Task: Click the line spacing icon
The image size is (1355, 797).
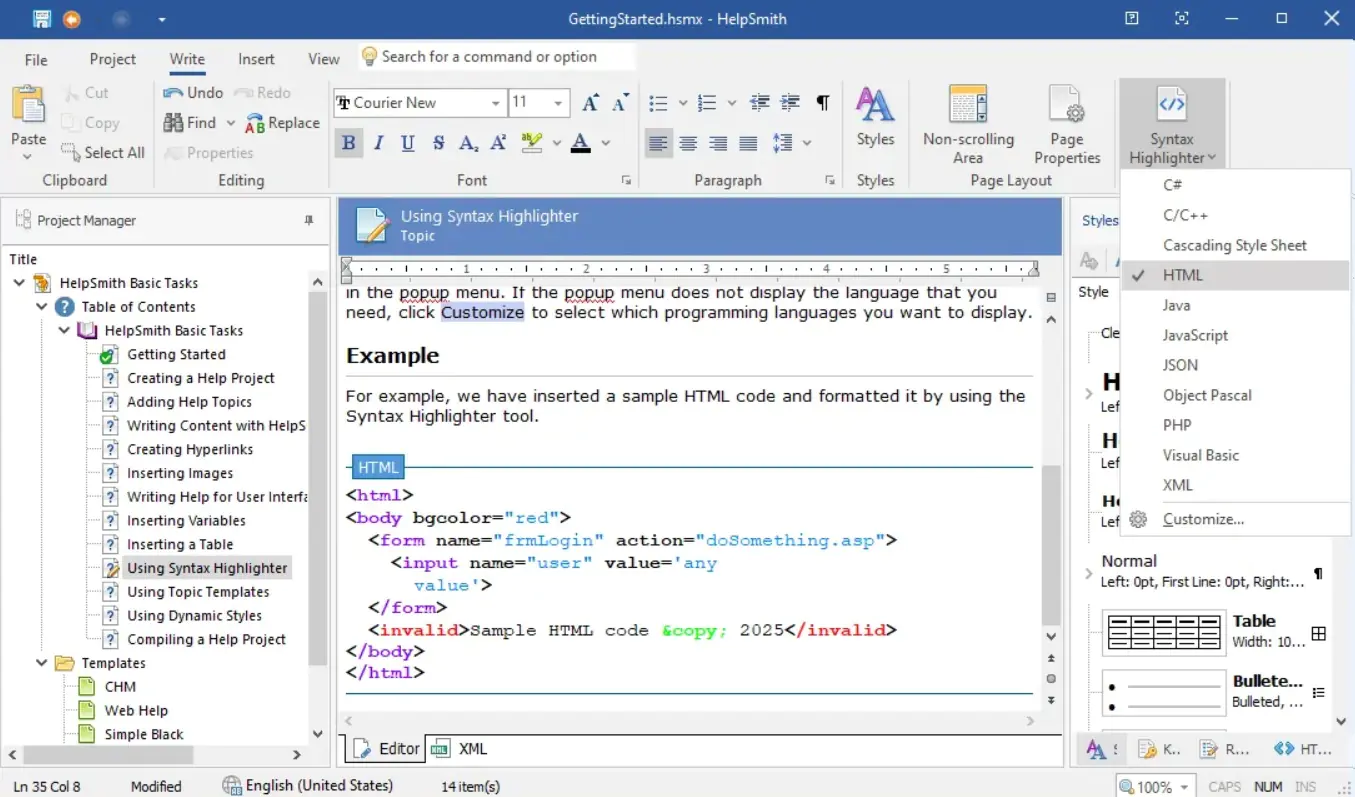Action: [783, 143]
